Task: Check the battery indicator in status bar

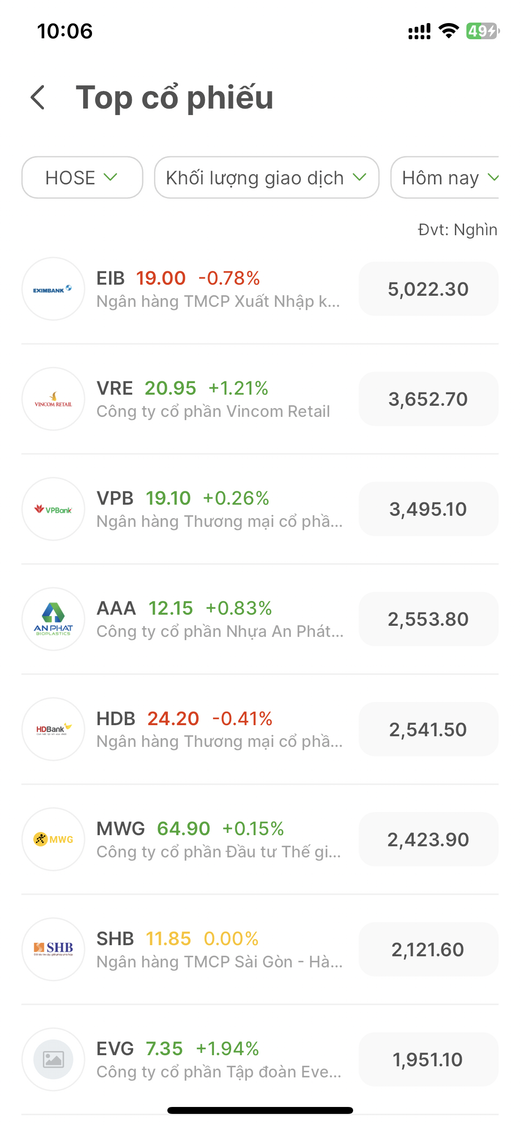Action: pos(481,31)
